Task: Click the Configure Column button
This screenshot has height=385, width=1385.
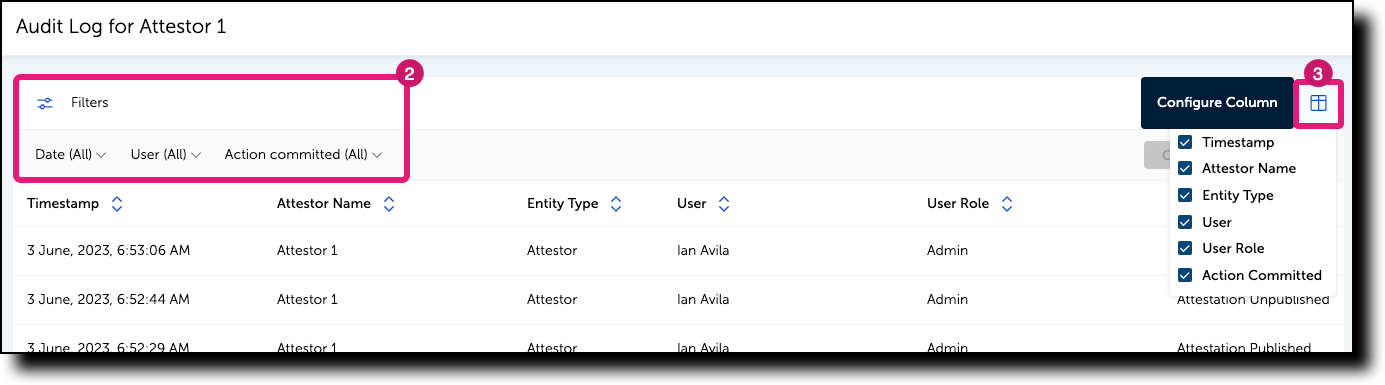Action: tap(1217, 103)
